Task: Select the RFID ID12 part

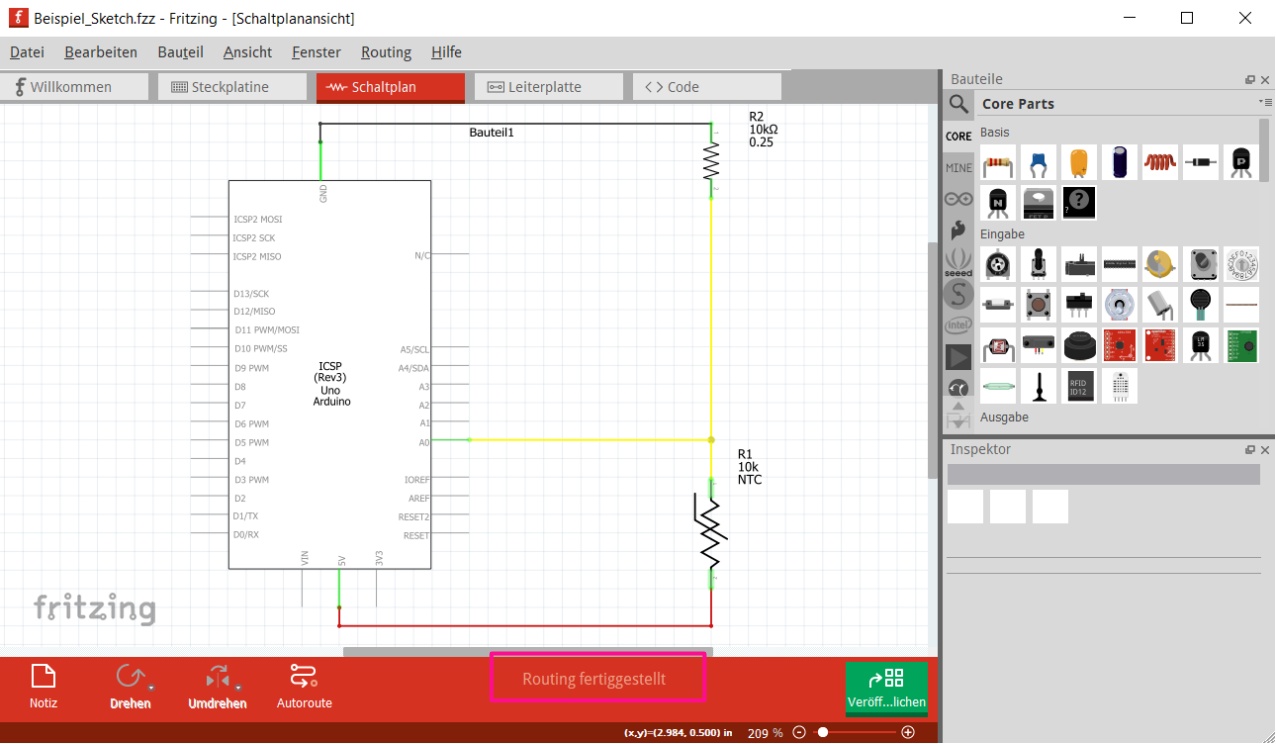Action: (x=1079, y=386)
